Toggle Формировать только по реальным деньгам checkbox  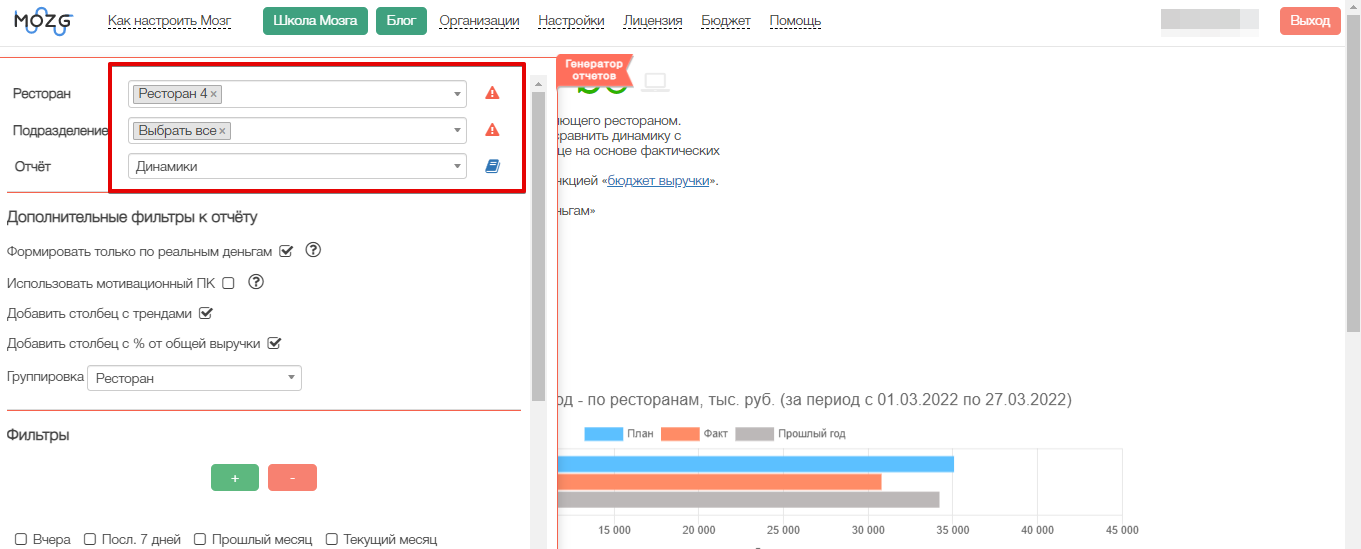286,251
